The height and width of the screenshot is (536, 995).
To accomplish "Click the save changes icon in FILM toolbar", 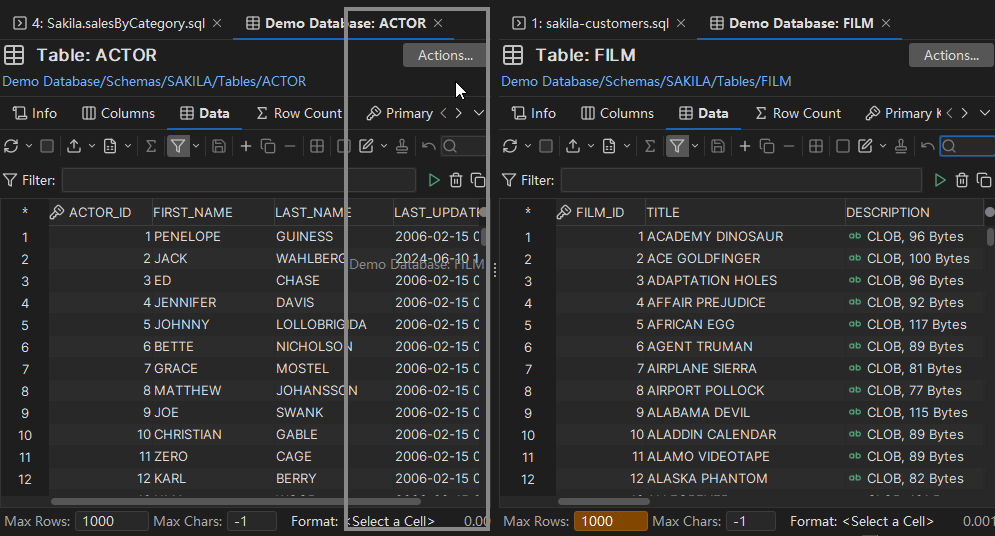I will tap(717, 146).
